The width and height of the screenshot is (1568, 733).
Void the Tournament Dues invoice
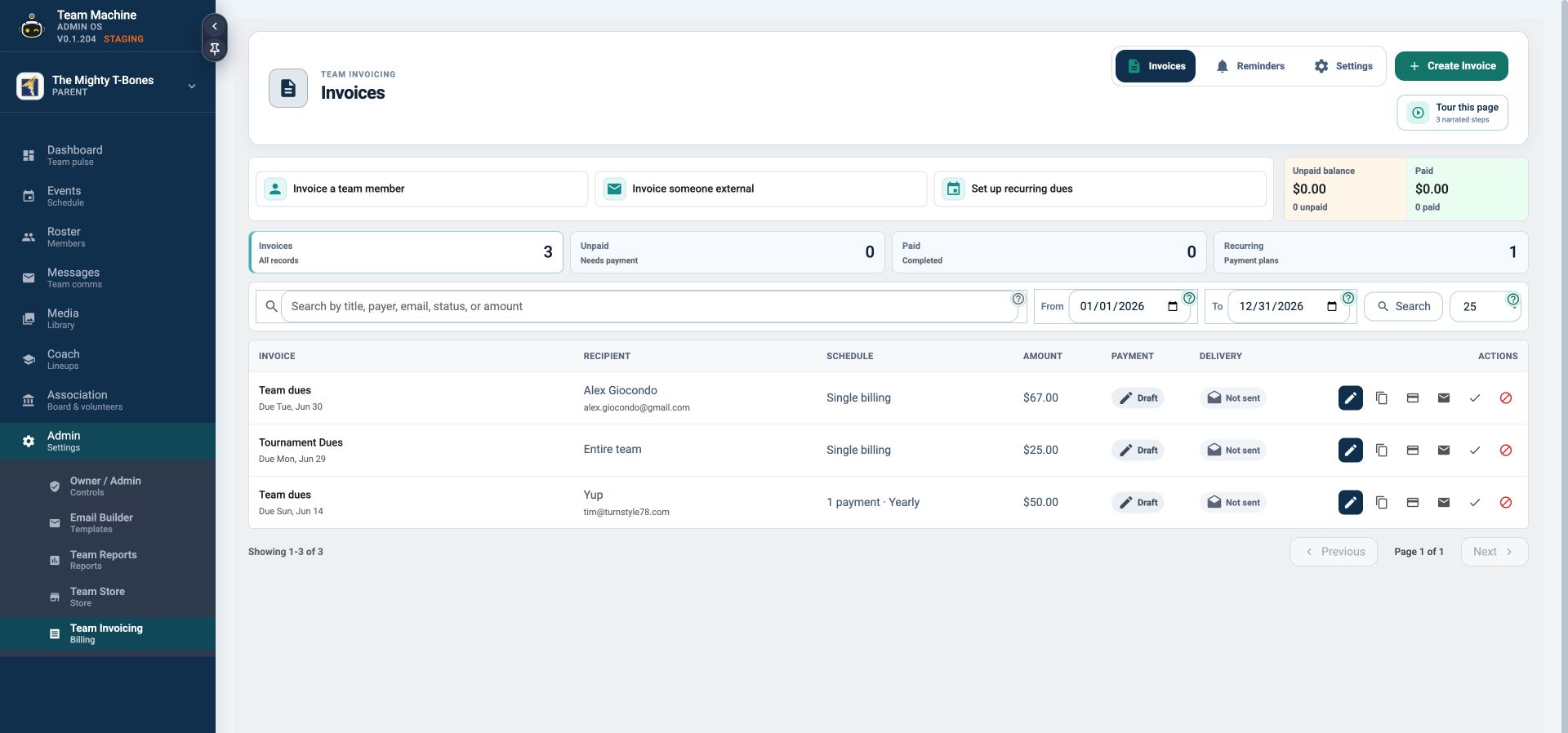coord(1505,450)
